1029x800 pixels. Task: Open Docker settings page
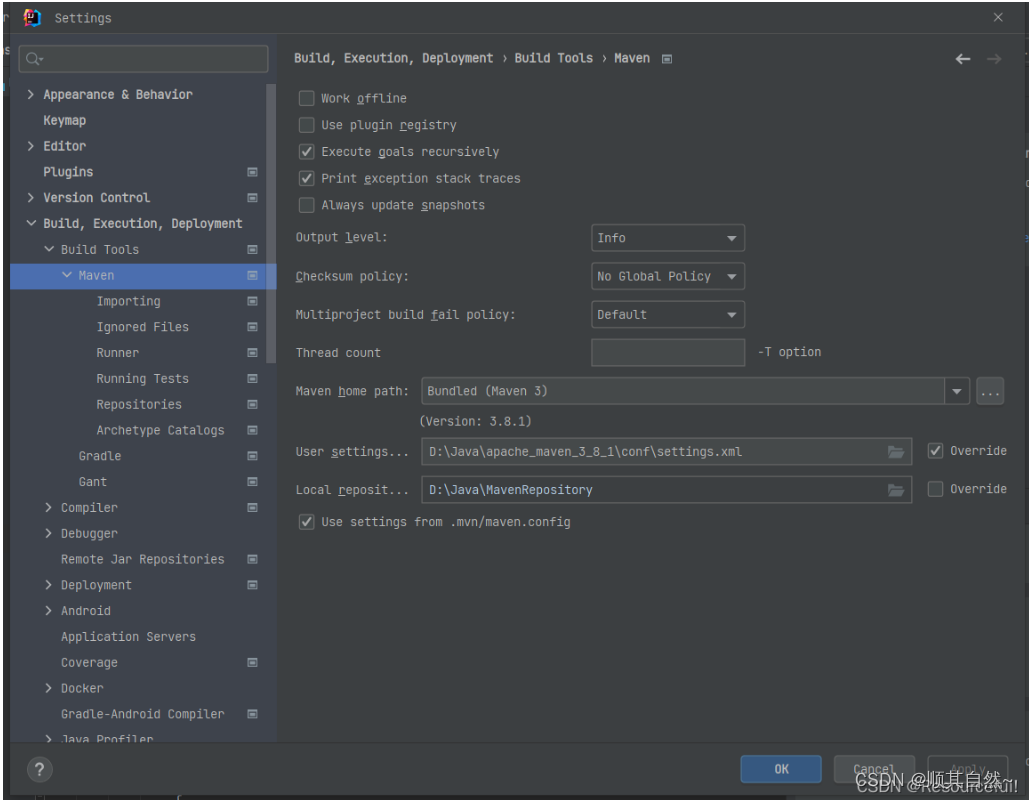pos(82,688)
